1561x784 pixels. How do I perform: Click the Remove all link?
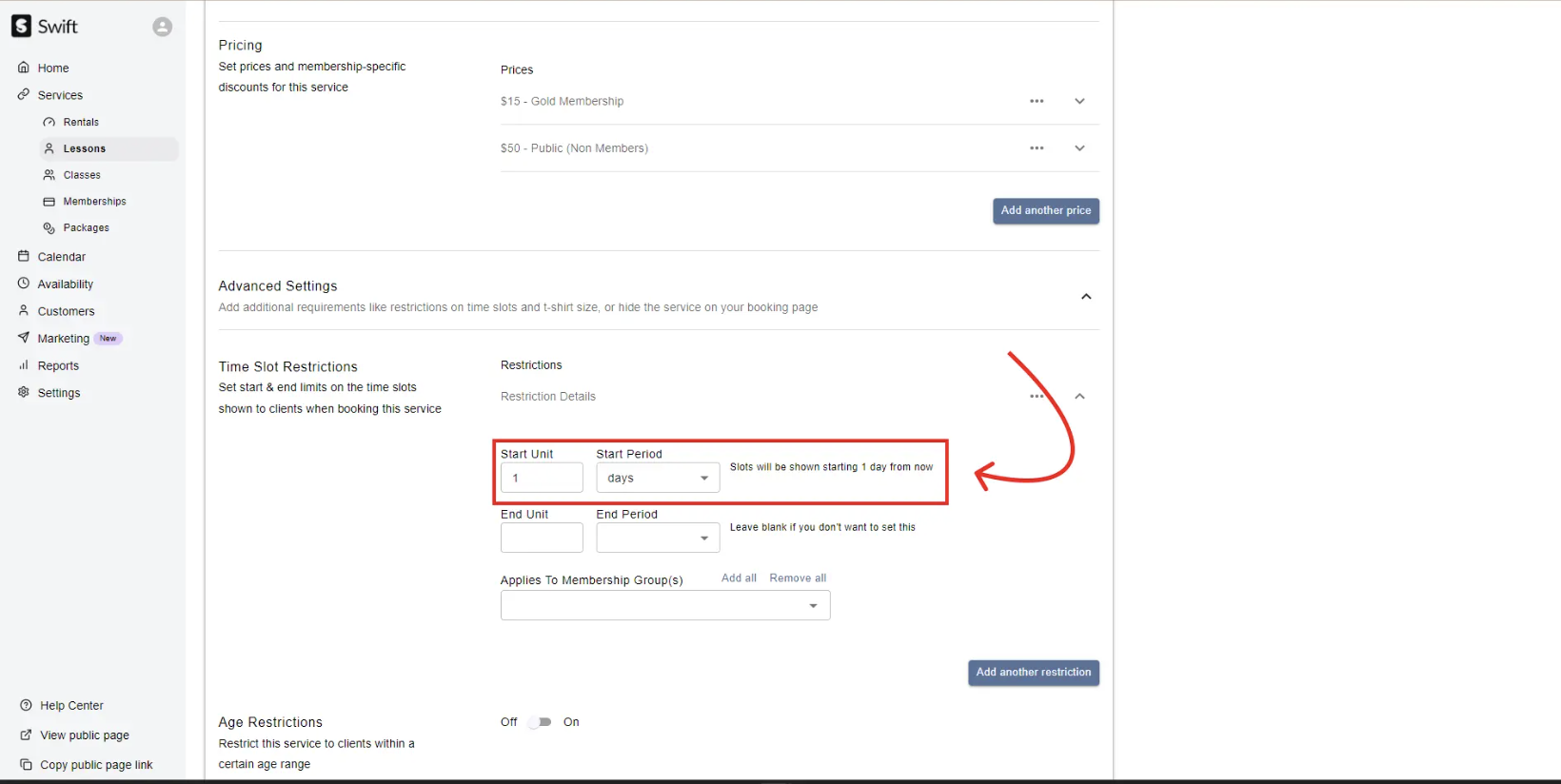pos(798,578)
